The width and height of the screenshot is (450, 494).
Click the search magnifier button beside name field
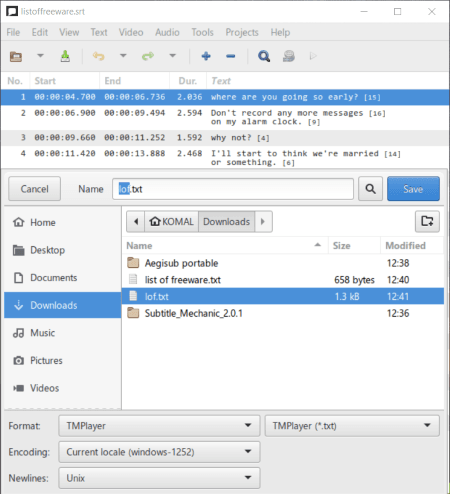(370, 189)
